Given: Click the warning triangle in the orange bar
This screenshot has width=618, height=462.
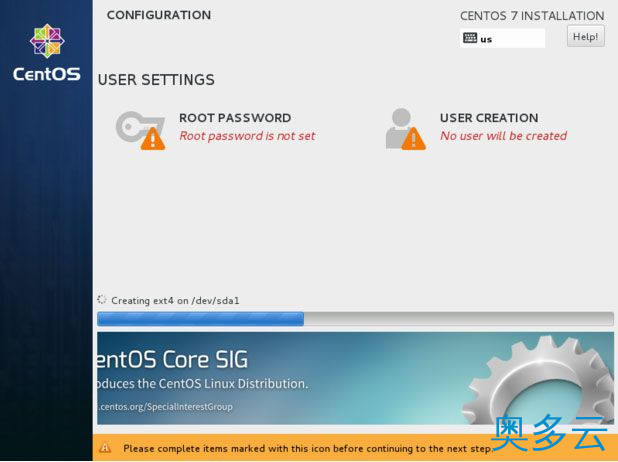Looking at the screenshot, I should tap(105, 448).
